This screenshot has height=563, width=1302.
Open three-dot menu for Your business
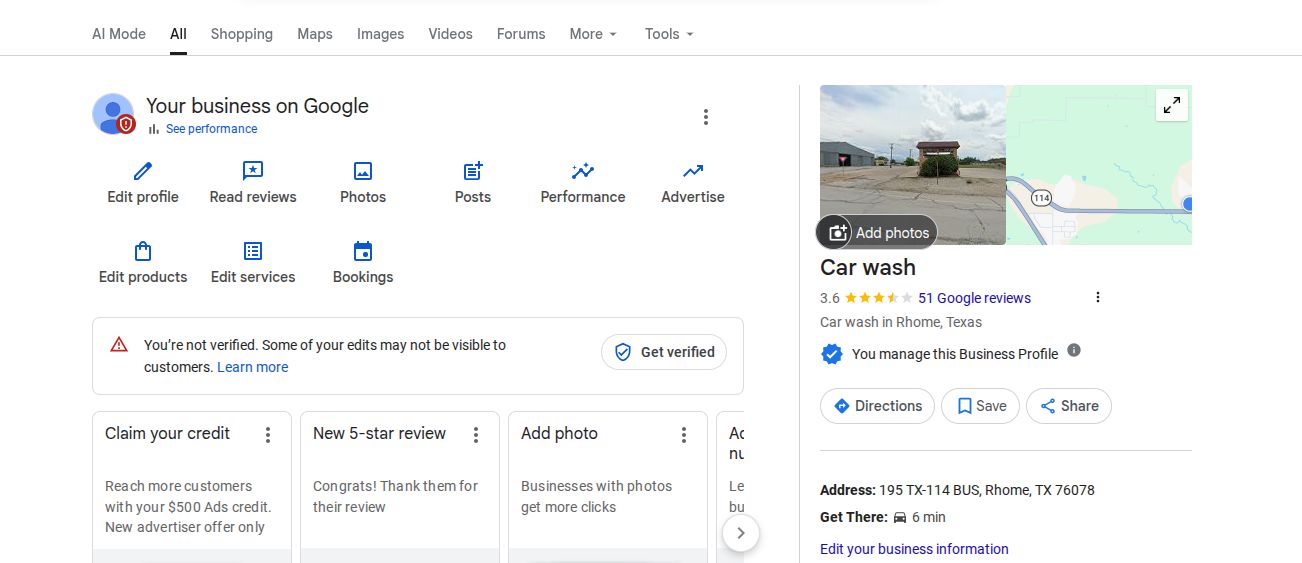706,117
